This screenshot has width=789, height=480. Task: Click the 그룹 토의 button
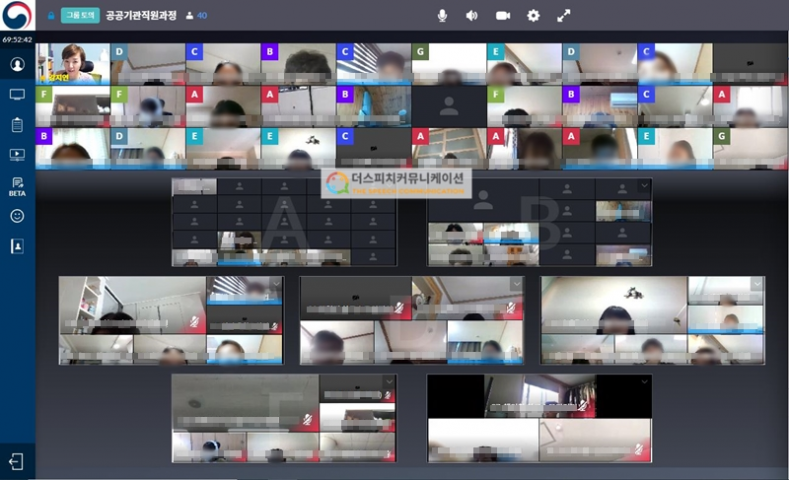[81, 16]
